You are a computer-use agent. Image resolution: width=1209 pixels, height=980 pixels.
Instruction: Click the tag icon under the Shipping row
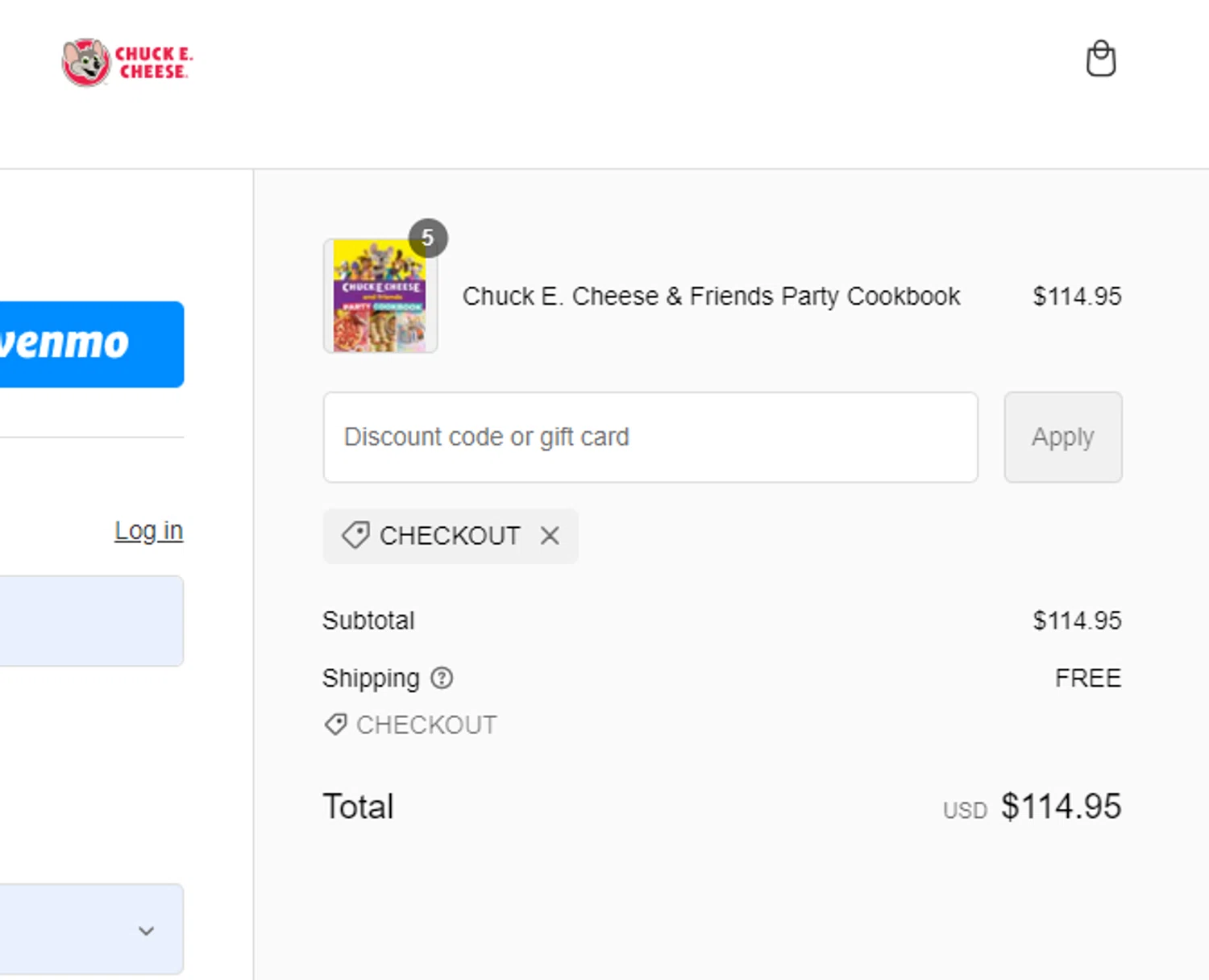335,725
